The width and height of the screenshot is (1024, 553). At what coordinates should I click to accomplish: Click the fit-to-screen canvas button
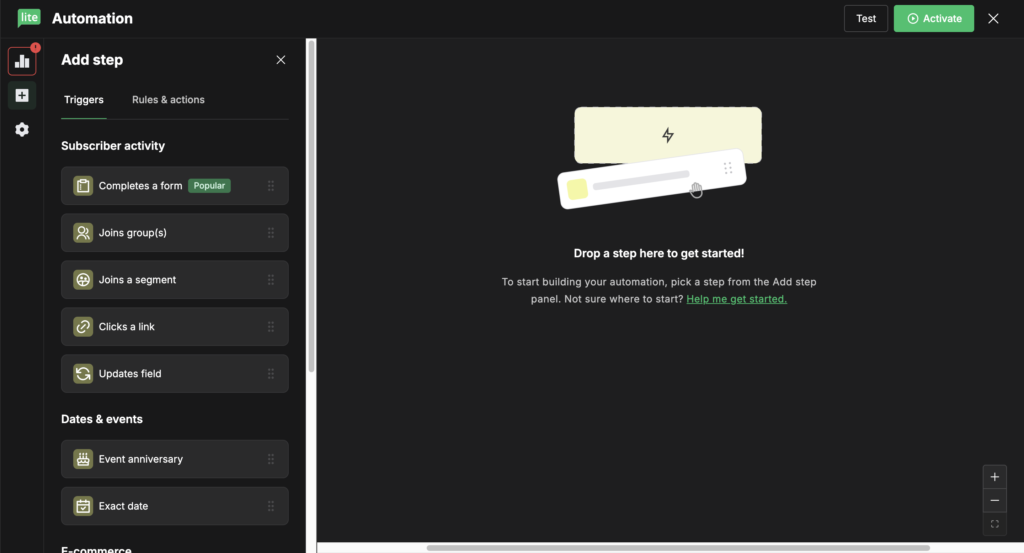point(994,524)
